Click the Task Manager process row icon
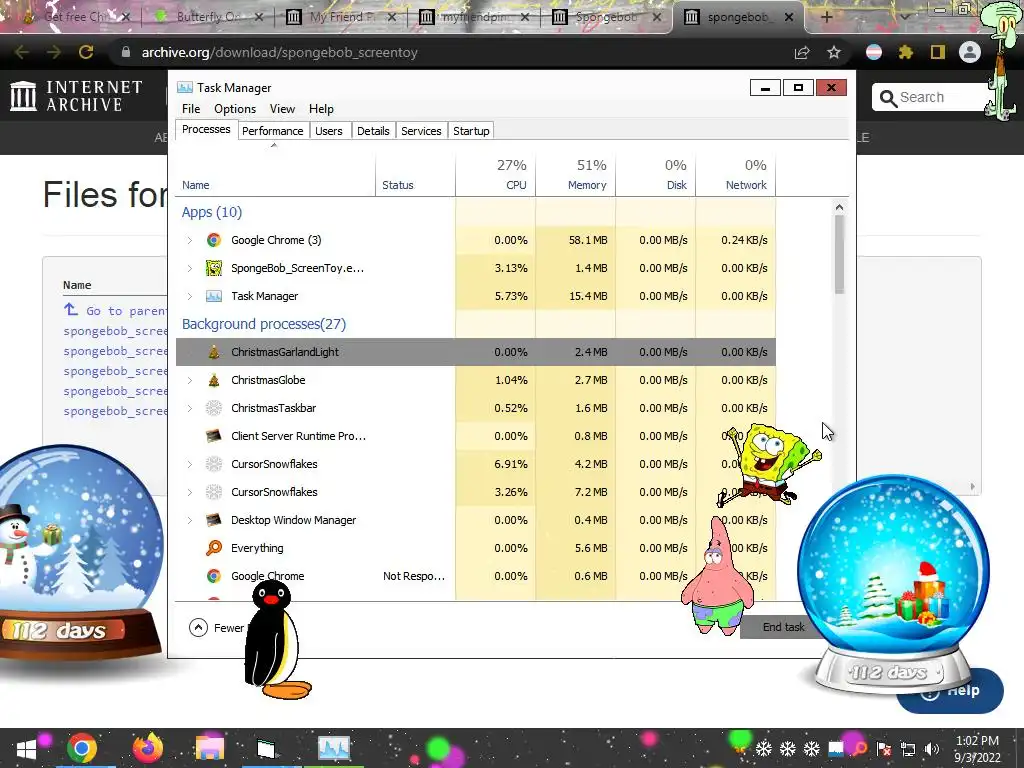The image size is (1024, 768). click(214, 296)
